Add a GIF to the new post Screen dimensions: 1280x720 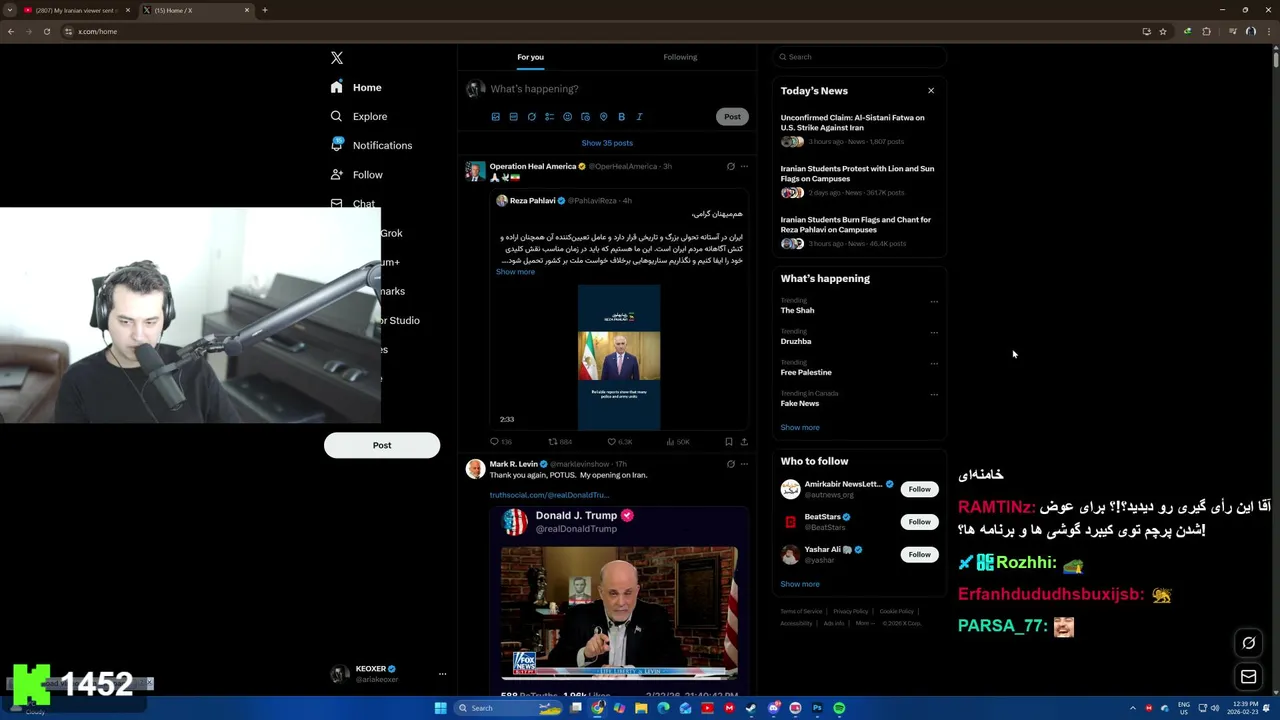point(513,117)
